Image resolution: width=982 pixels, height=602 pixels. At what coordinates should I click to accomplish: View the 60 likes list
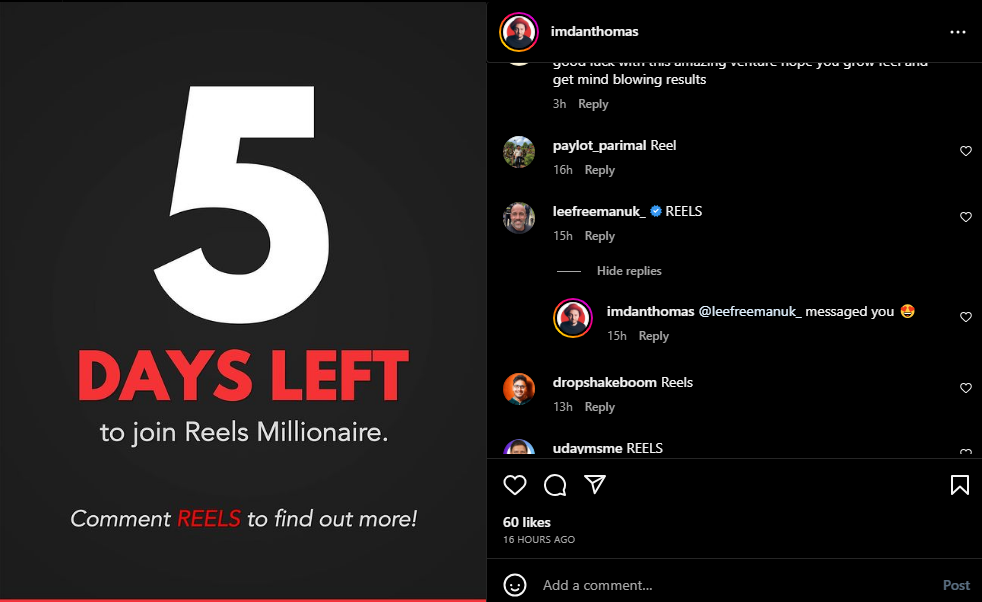(527, 522)
